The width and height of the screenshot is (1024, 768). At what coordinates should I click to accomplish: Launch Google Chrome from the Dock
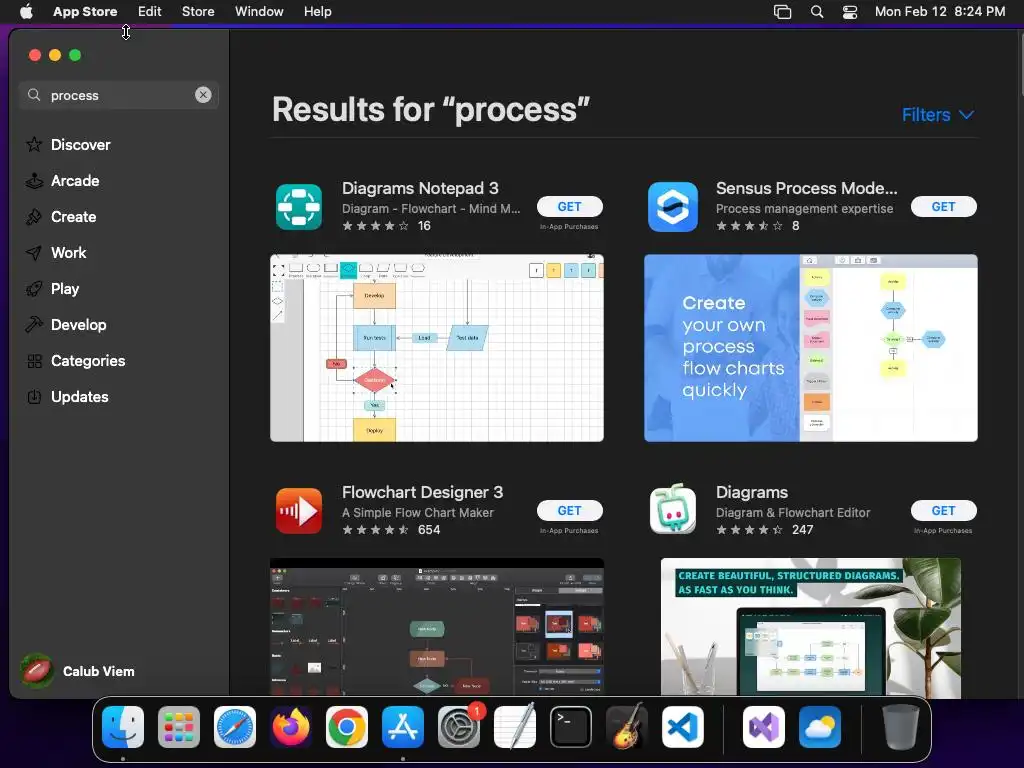click(x=347, y=727)
